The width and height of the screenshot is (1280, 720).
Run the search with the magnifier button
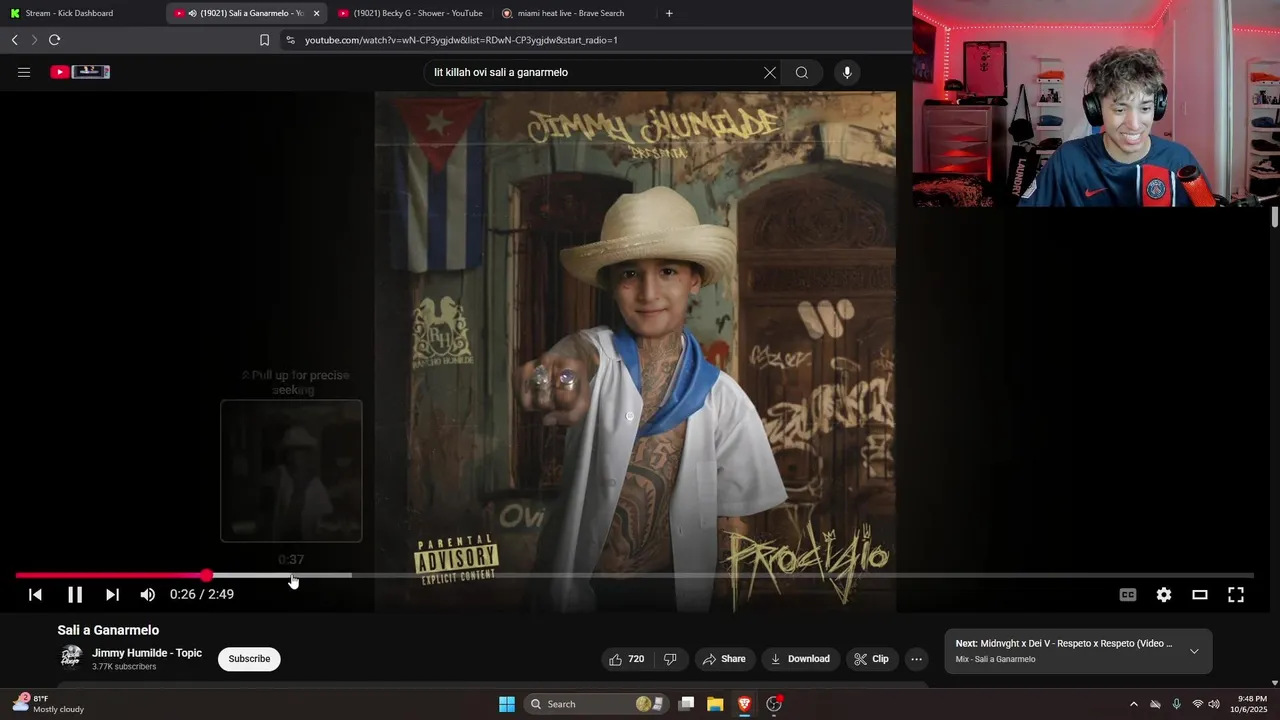[802, 72]
